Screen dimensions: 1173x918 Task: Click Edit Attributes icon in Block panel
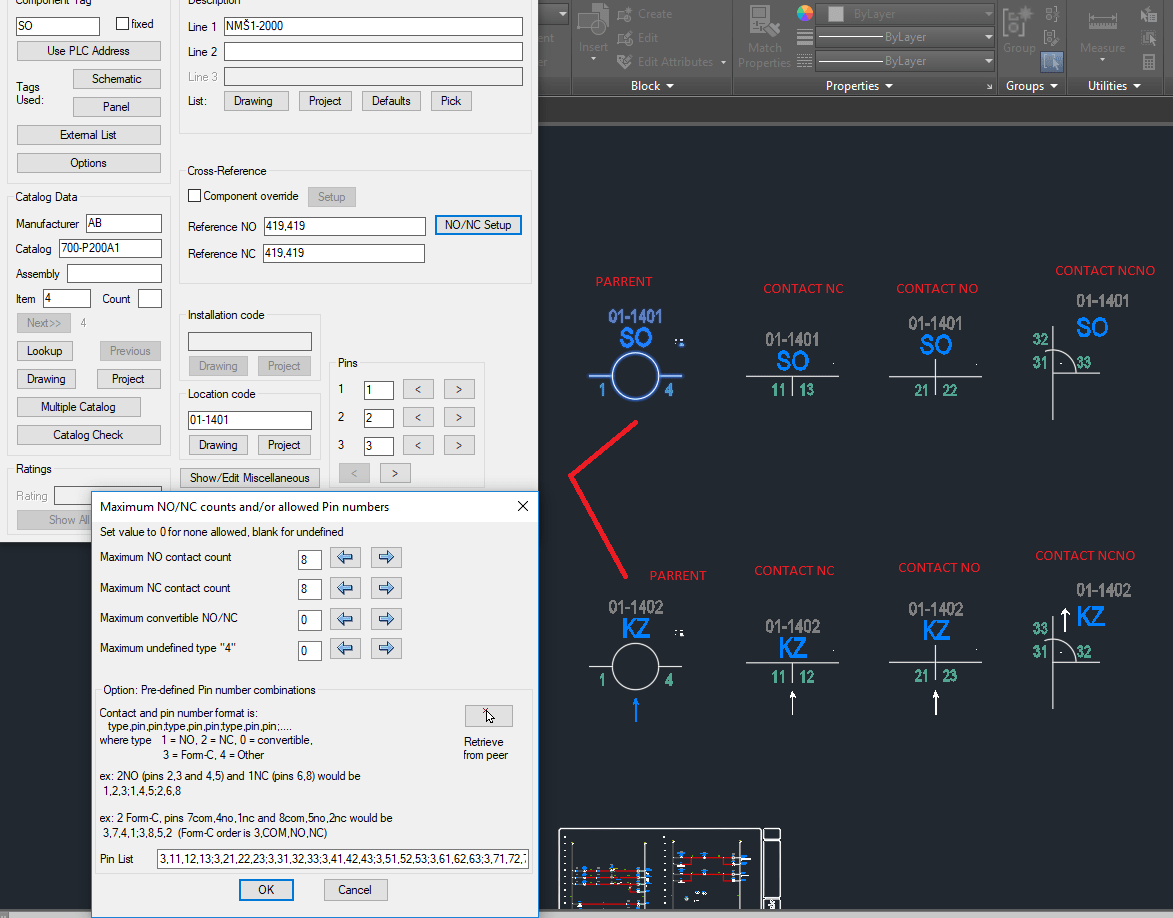625,61
